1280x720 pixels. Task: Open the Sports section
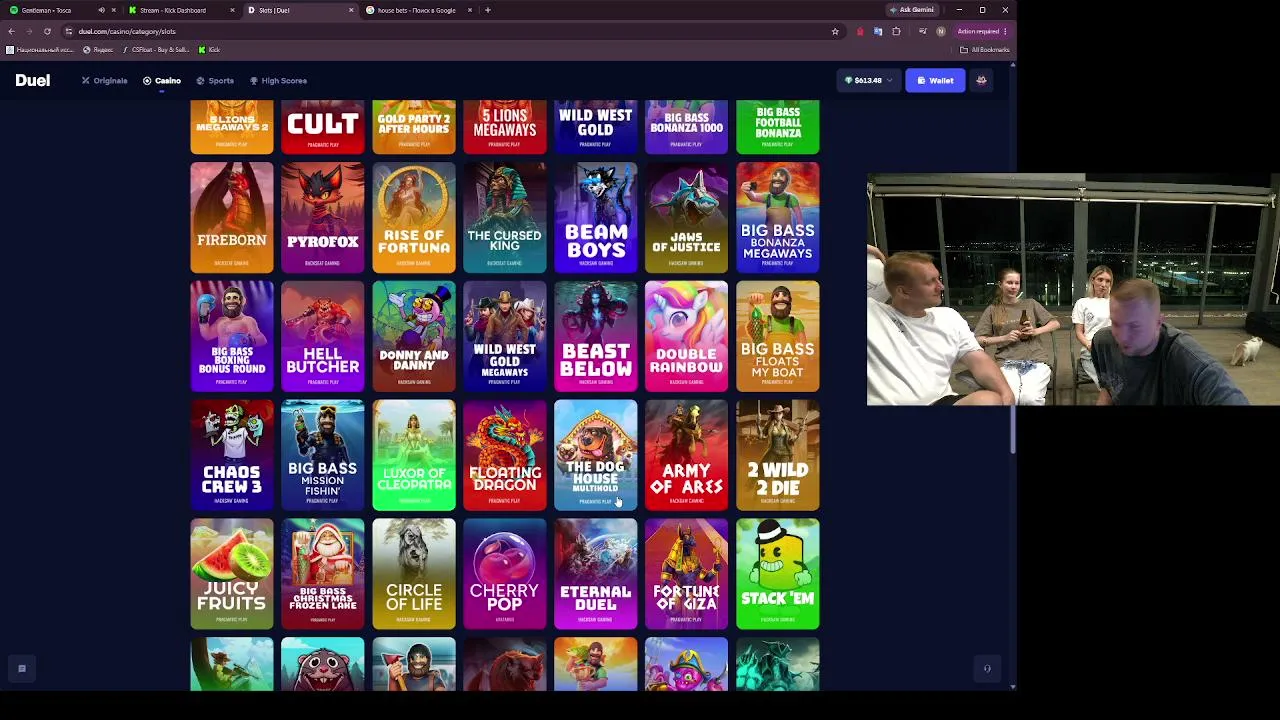coord(215,80)
